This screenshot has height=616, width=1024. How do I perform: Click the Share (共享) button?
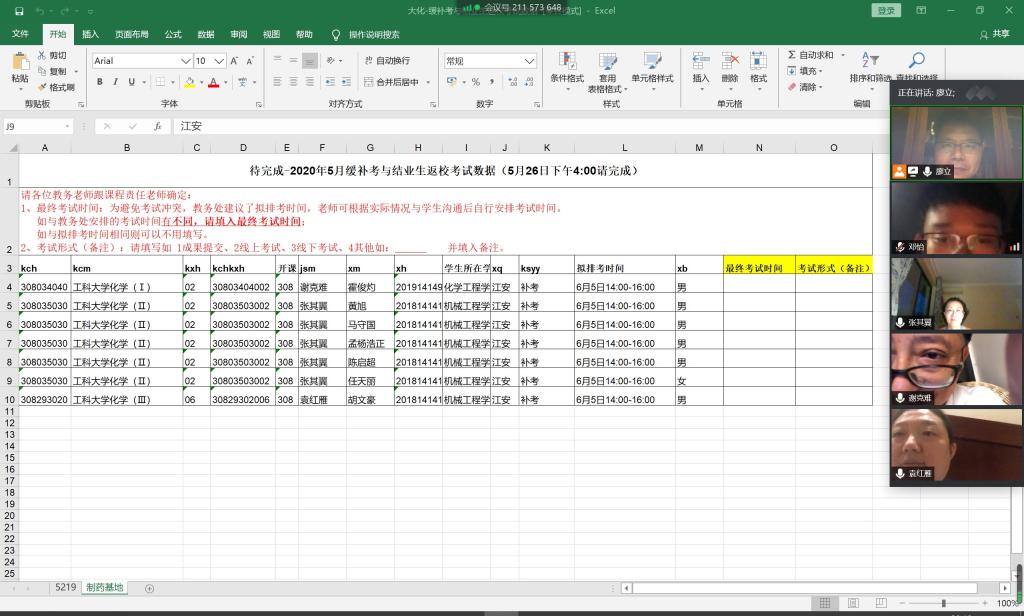click(x=994, y=34)
